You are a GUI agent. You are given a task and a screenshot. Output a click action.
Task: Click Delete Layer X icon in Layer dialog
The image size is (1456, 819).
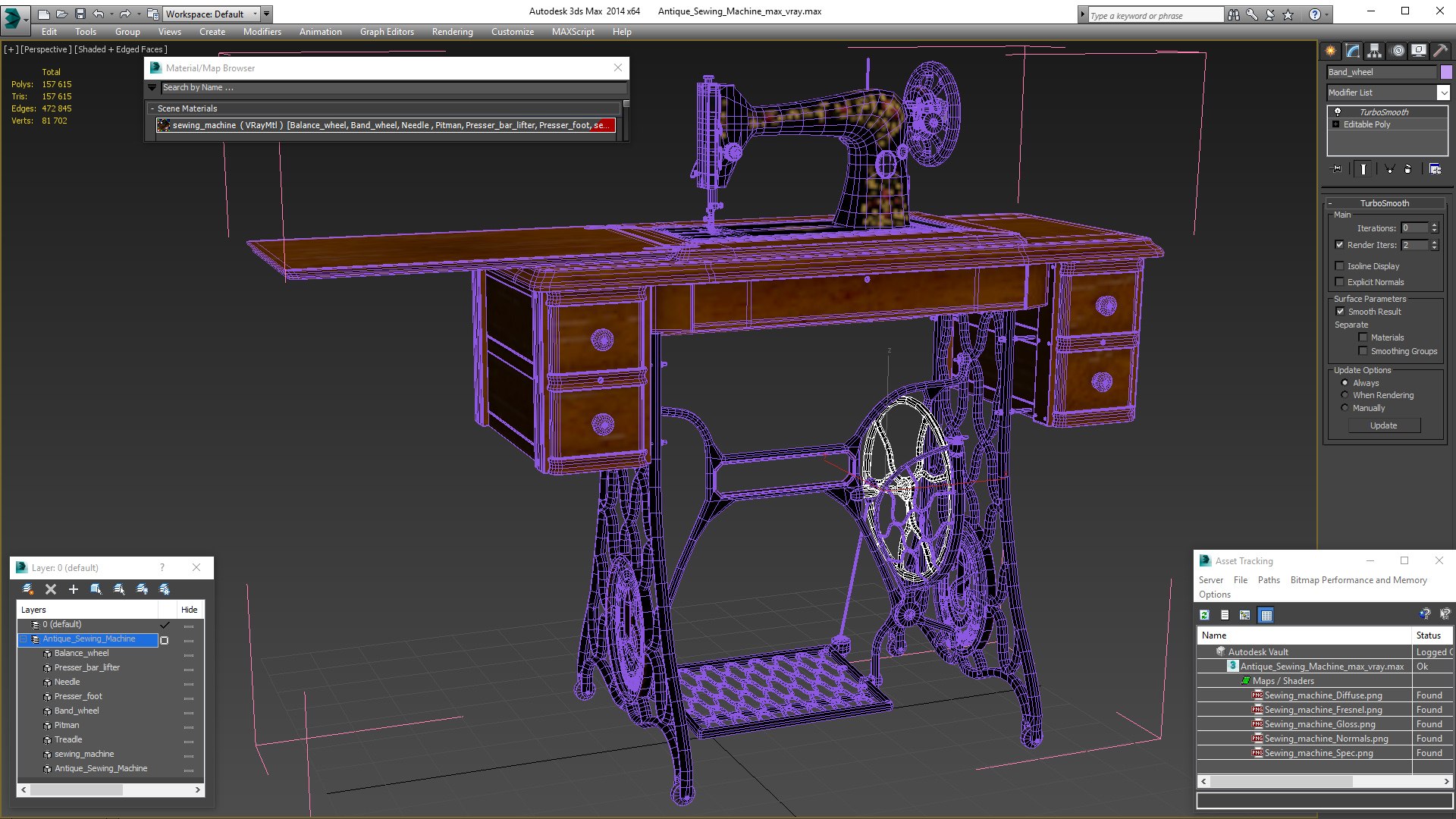tap(51, 589)
